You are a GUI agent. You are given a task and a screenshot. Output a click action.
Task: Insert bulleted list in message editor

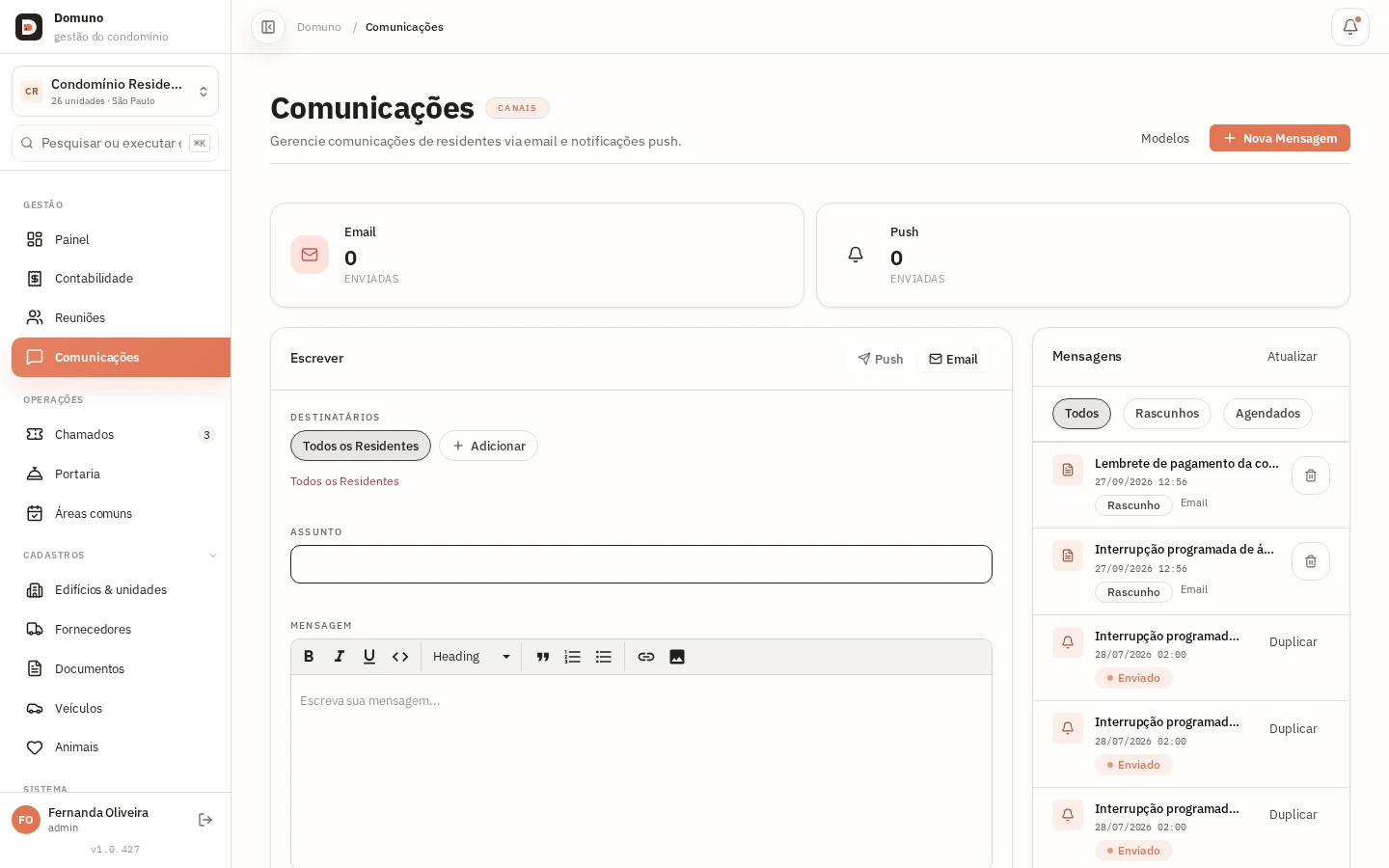coord(604,657)
